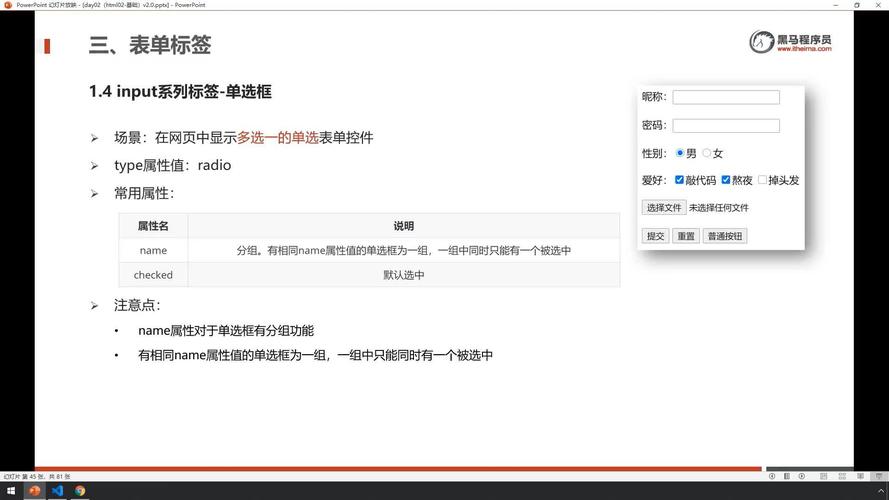Open the see-all-slides menu icon in status bar

[x=787, y=476]
